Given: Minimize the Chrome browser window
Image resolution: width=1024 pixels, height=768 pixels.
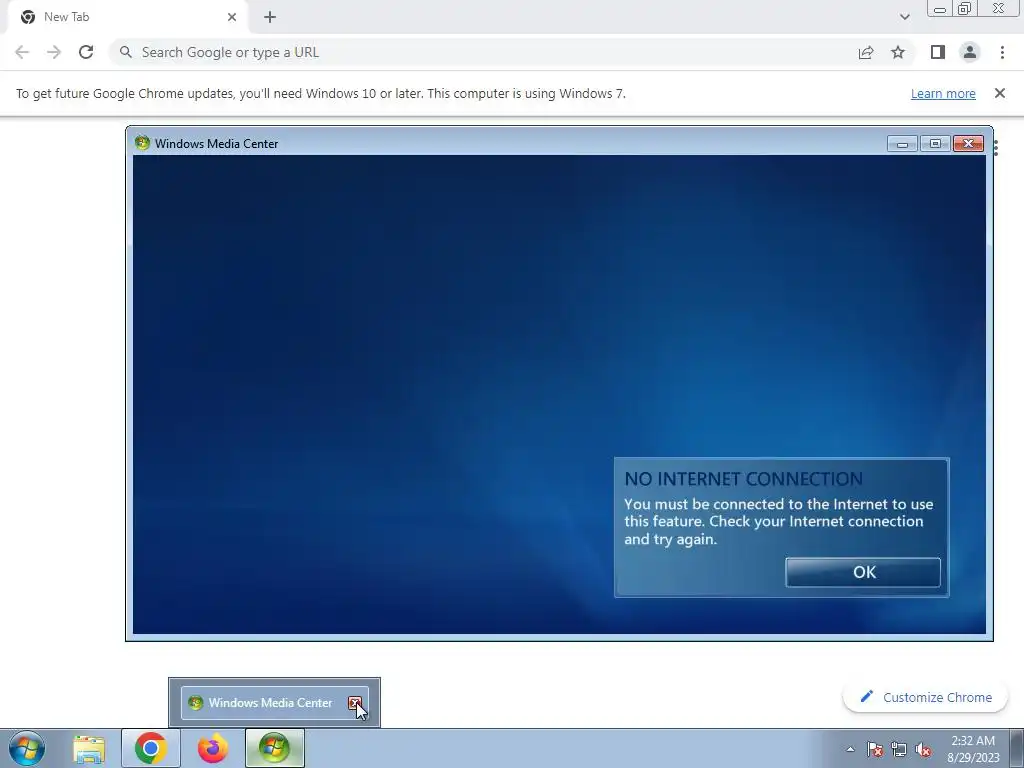Looking at the screenshot, I should click(x=940, y=9).
